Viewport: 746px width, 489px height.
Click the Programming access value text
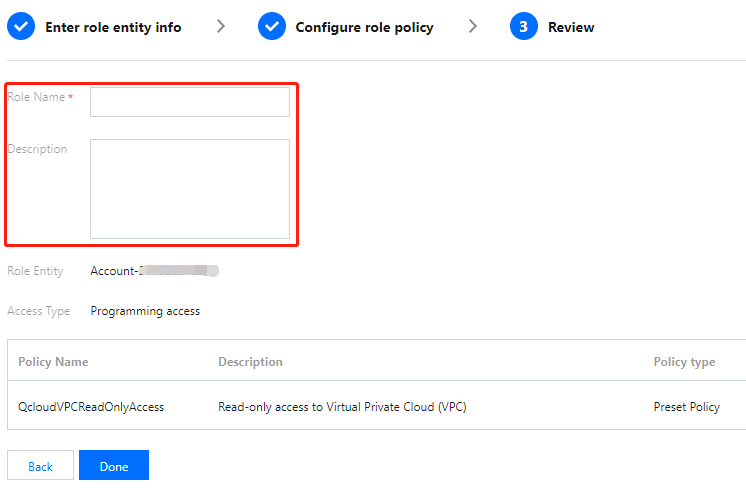click(145, 311)
